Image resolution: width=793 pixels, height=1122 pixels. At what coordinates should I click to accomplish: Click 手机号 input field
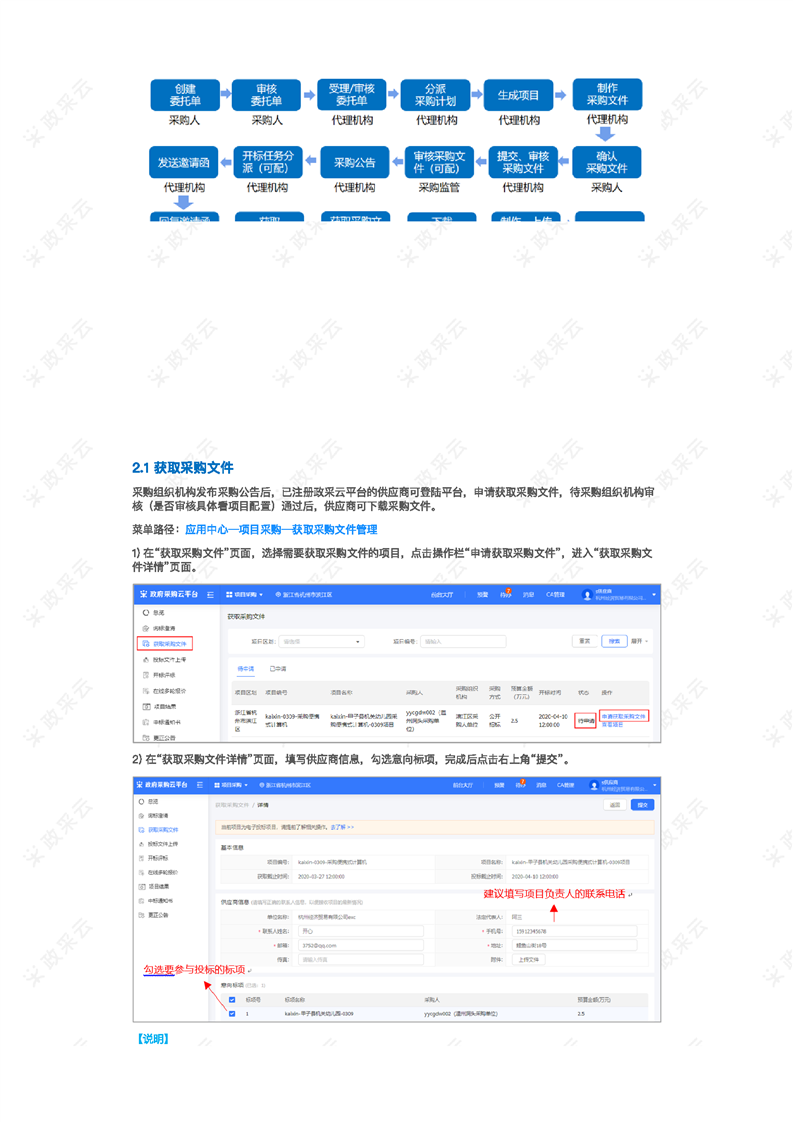coord(575,930)
